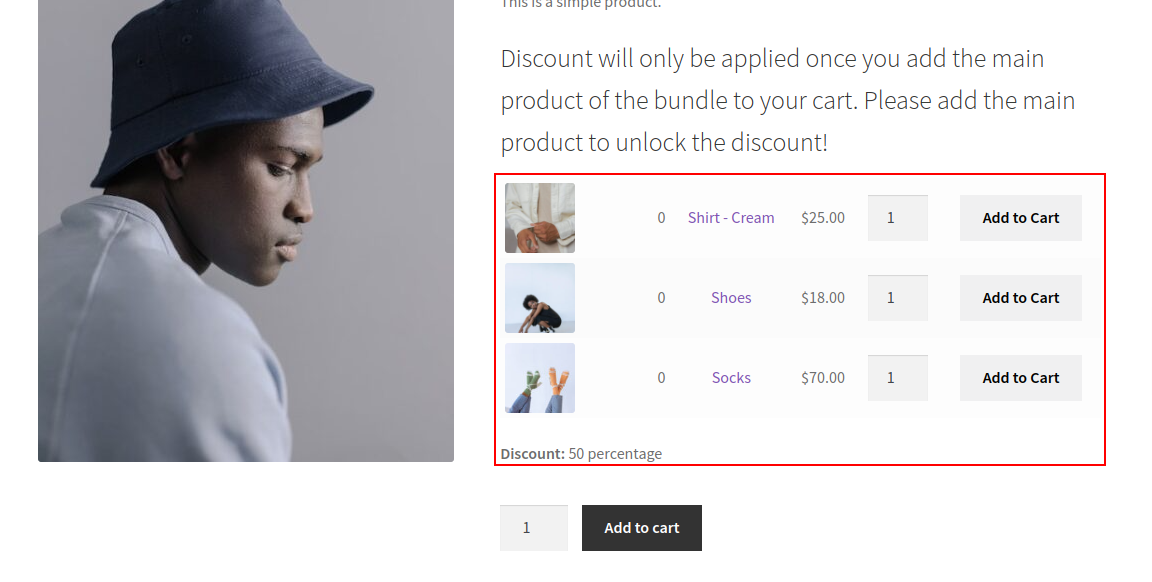Click the main Add to cart button
The width and height of the screenshot is (1152, 582).
click(x=641, y=527)
